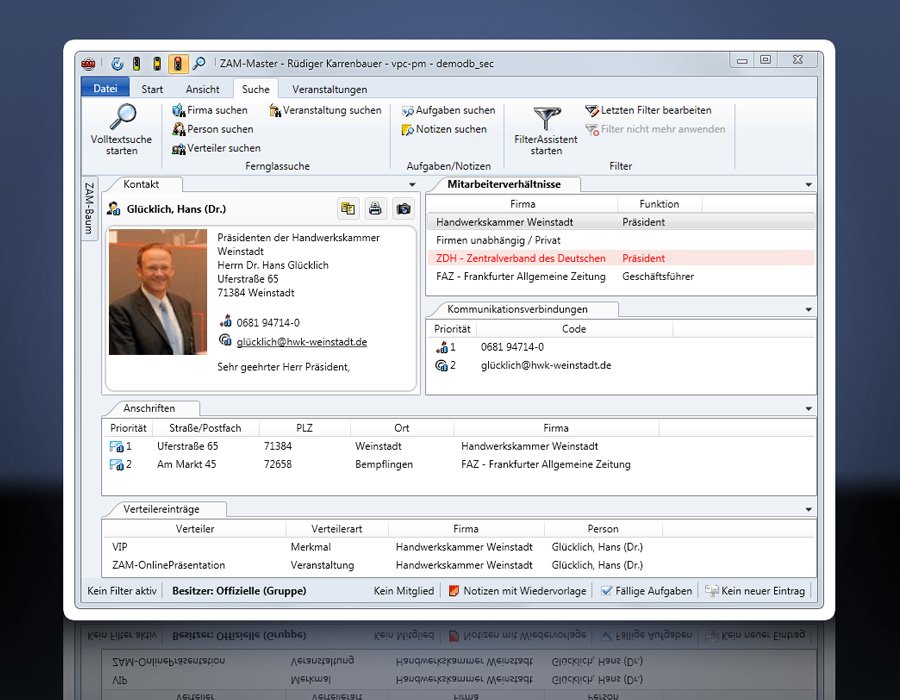This screenshot has height=700, width=900.
Task: Select the ZAM-OnlinePräsentation Verteiler row
Action: (x=459, y=565)
